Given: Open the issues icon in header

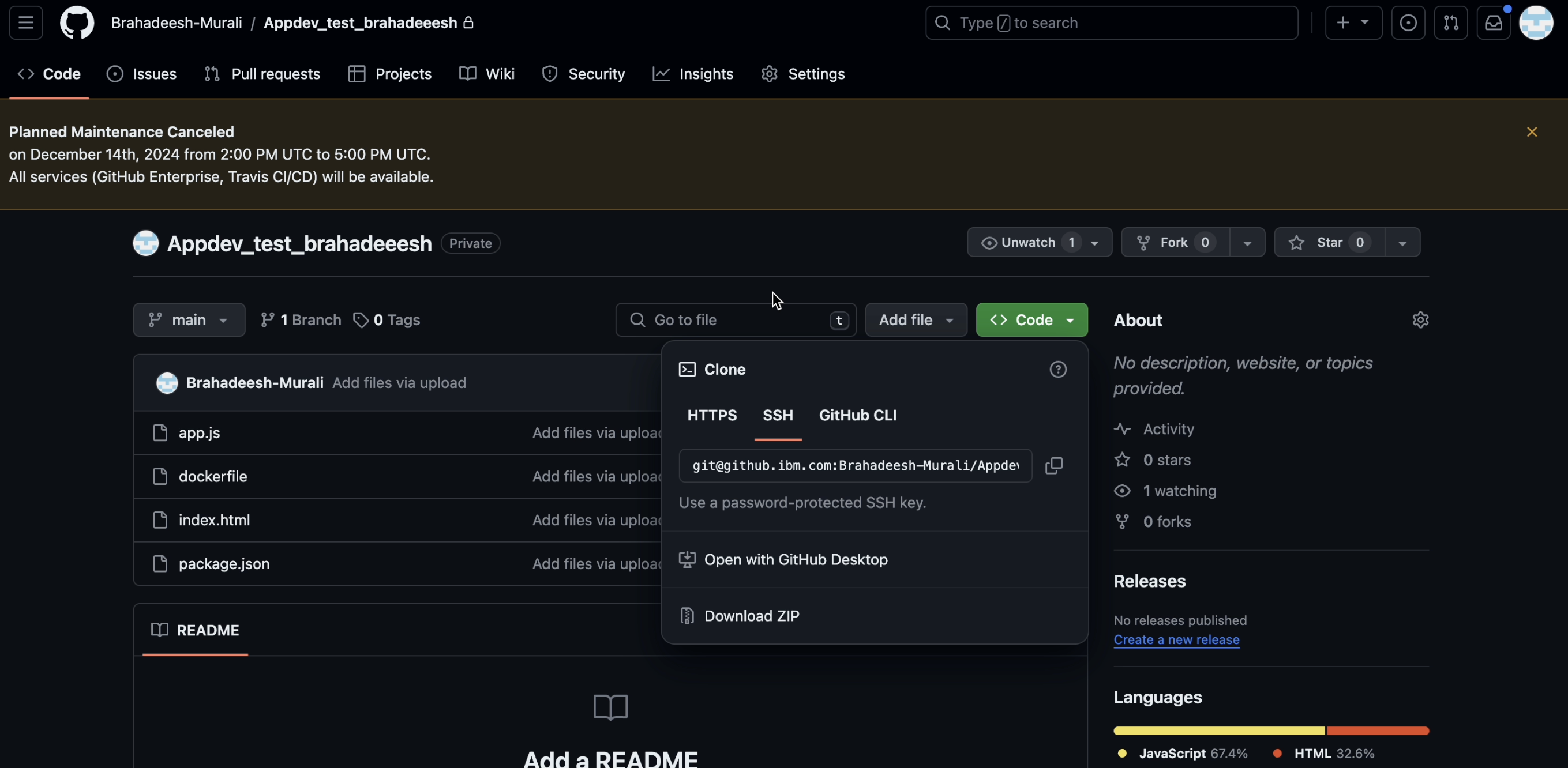Looking at the screenshot, I should tap(1408, 22).
